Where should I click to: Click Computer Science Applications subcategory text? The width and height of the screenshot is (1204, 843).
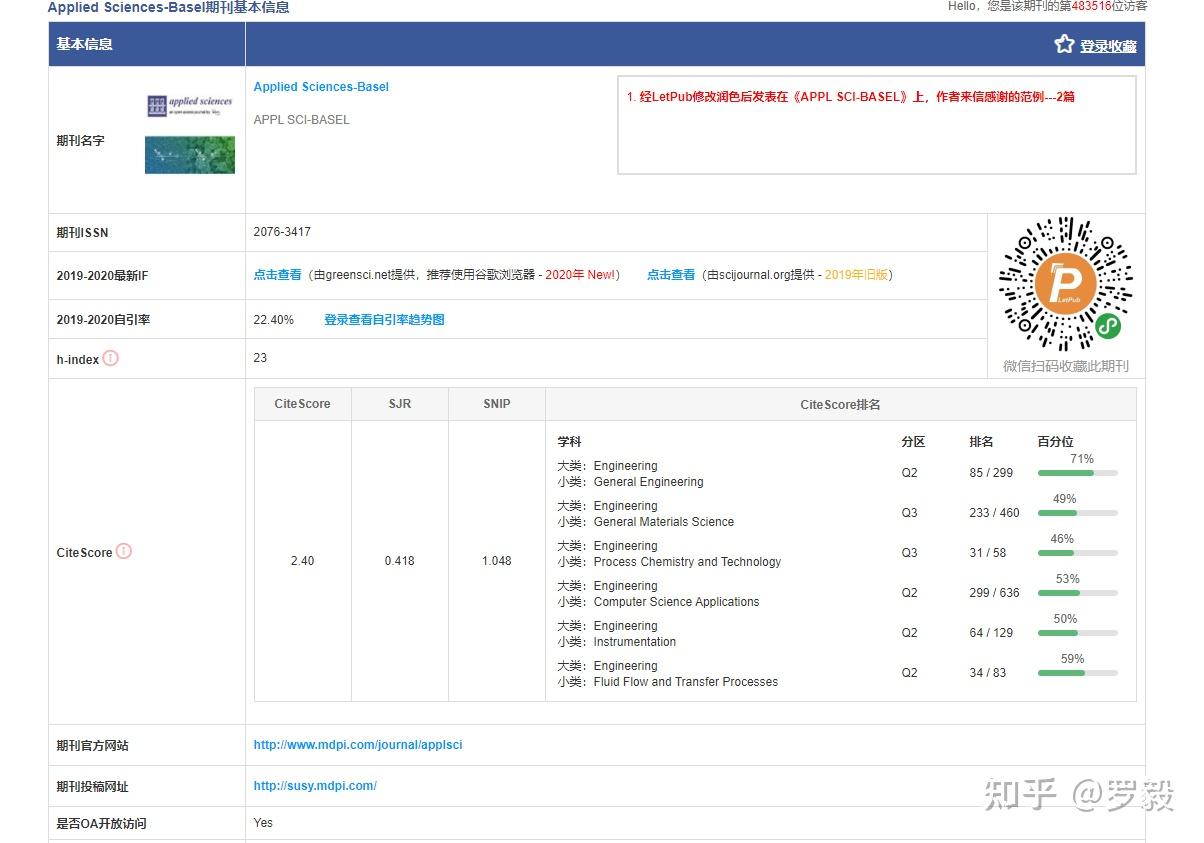pyautogui.click(x=676, y=602)
